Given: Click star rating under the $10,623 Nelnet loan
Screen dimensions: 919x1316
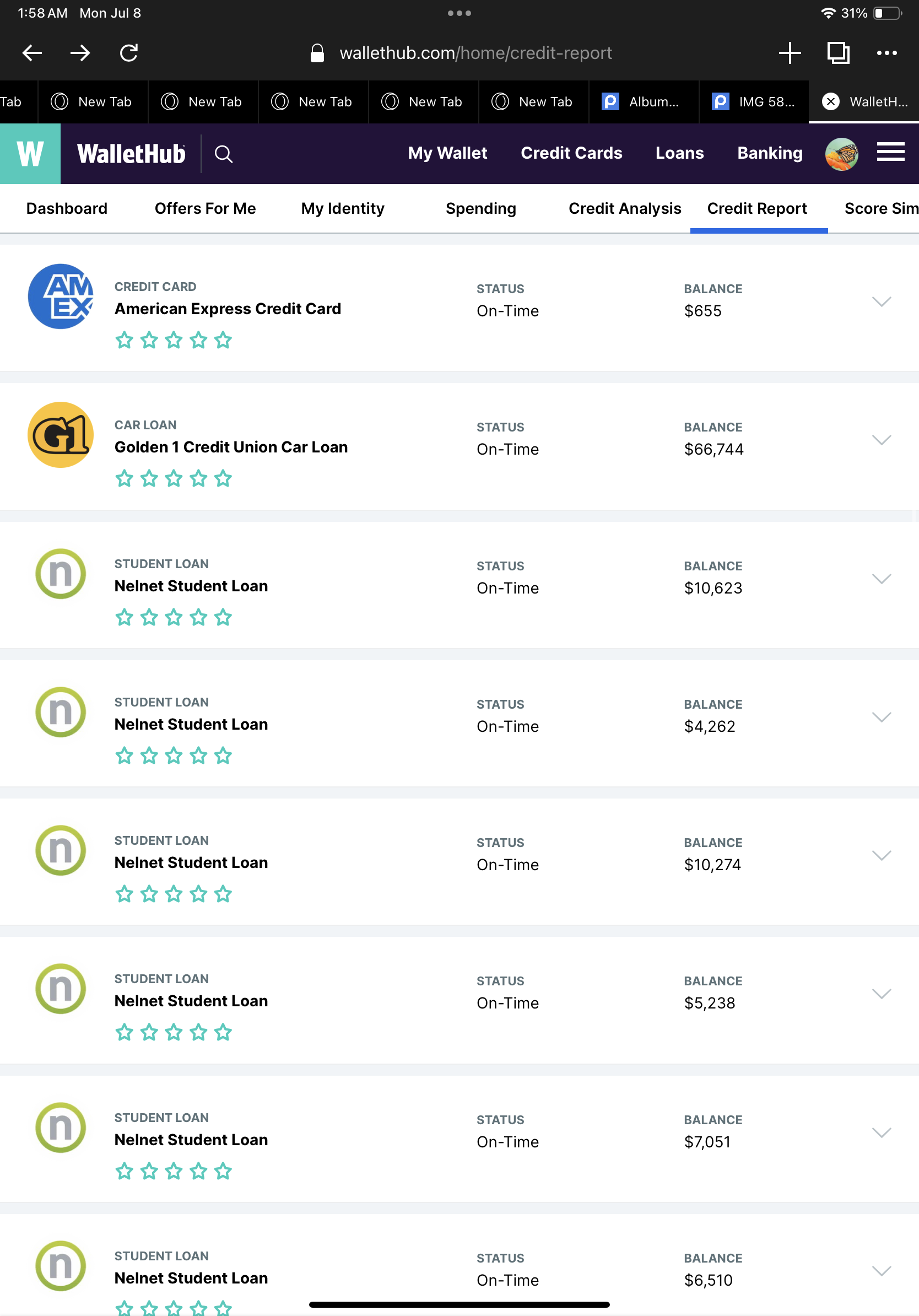Looking at the screenshot, I should [x=174, y=617].
